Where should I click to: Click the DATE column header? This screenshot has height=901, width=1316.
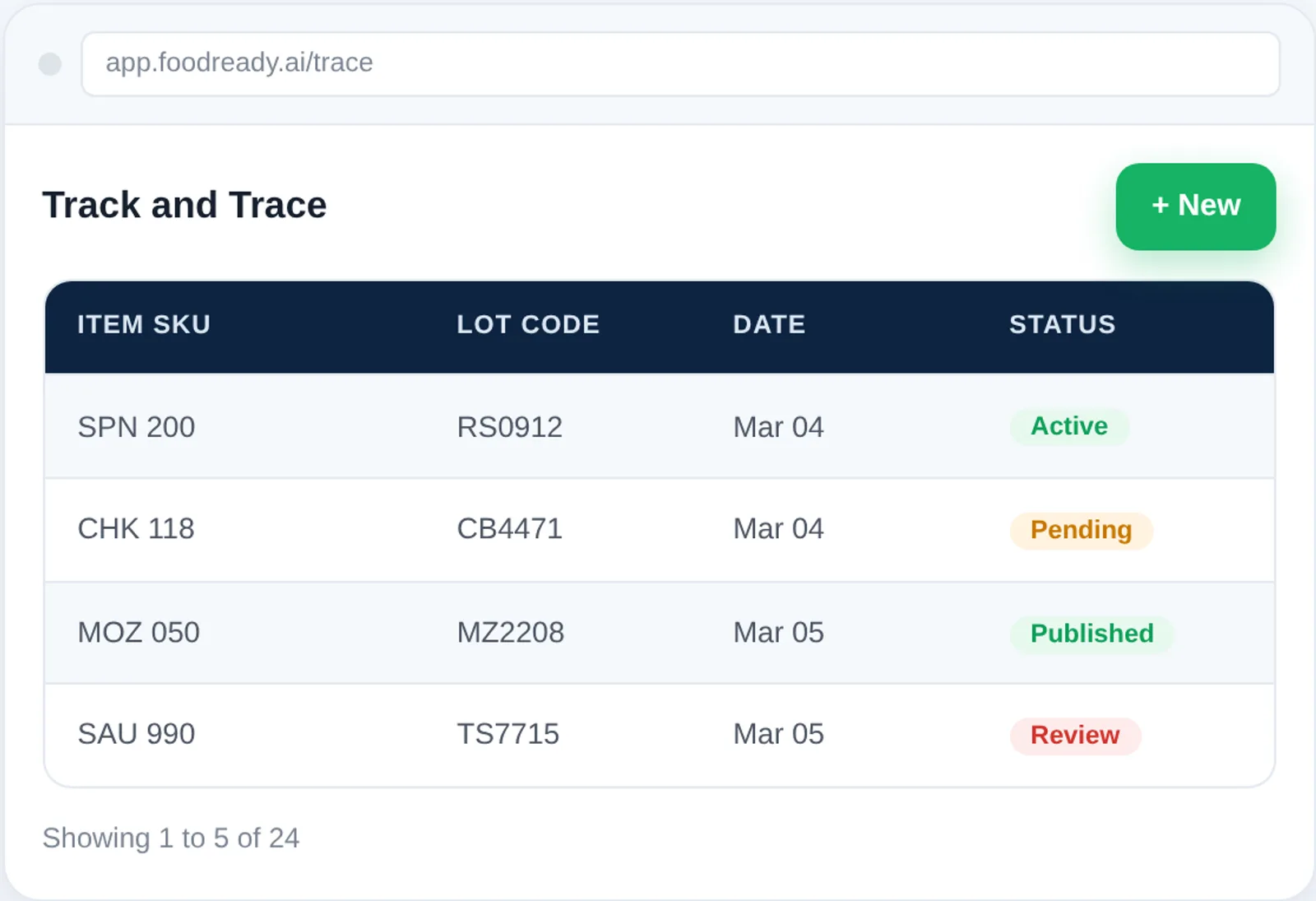click(769, 324)
